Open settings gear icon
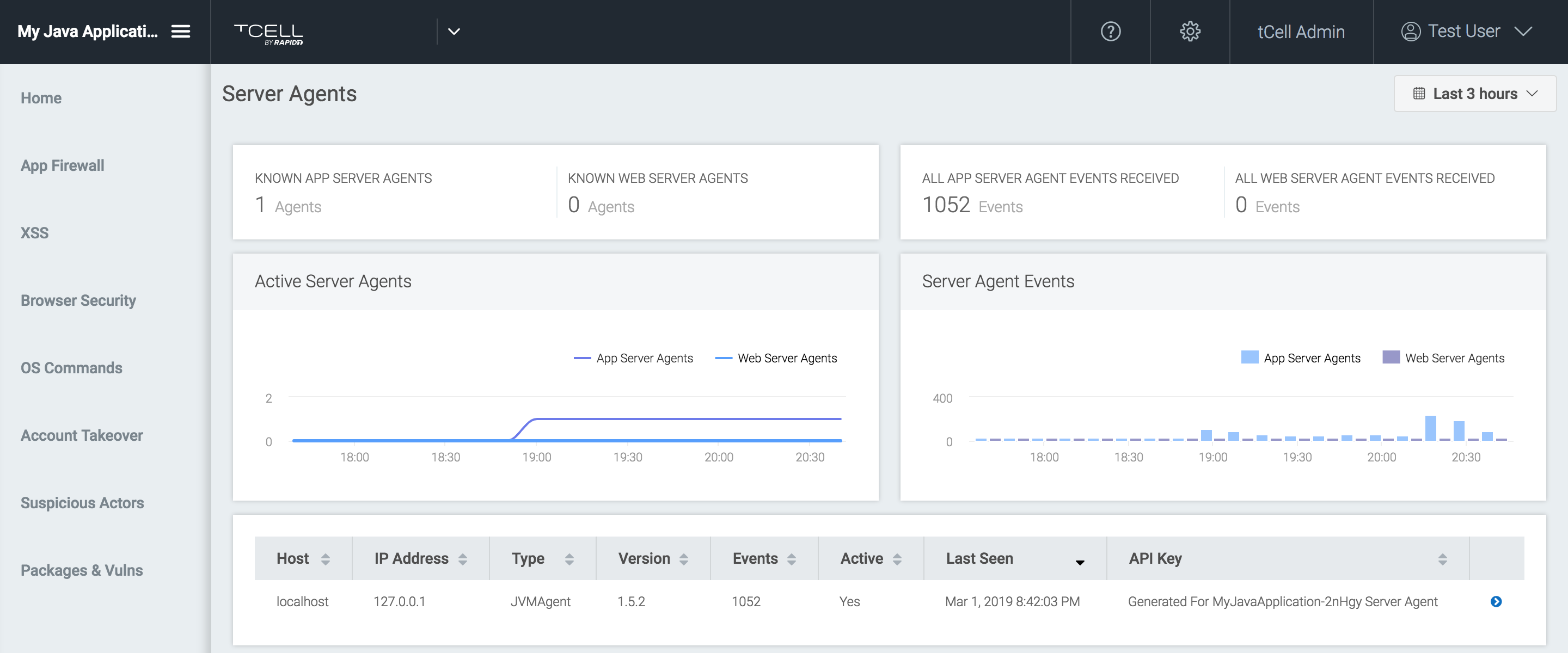Viewport: 1568px width, 653px height. [x=1190, y=31]
